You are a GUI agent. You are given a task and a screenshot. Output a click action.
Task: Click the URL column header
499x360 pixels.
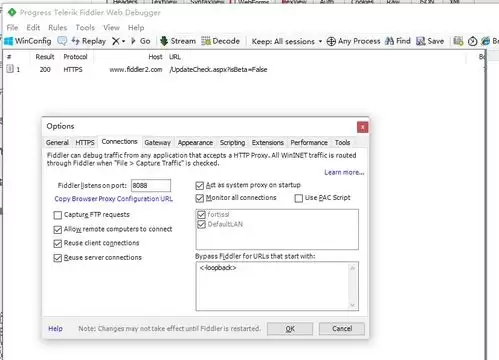tap(175, 57)
